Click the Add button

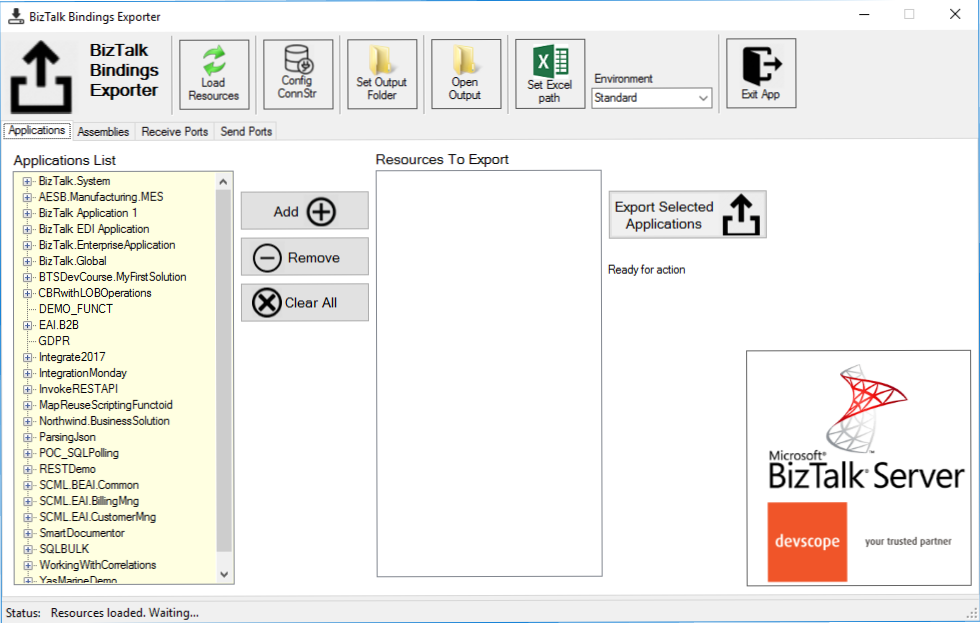304,211
